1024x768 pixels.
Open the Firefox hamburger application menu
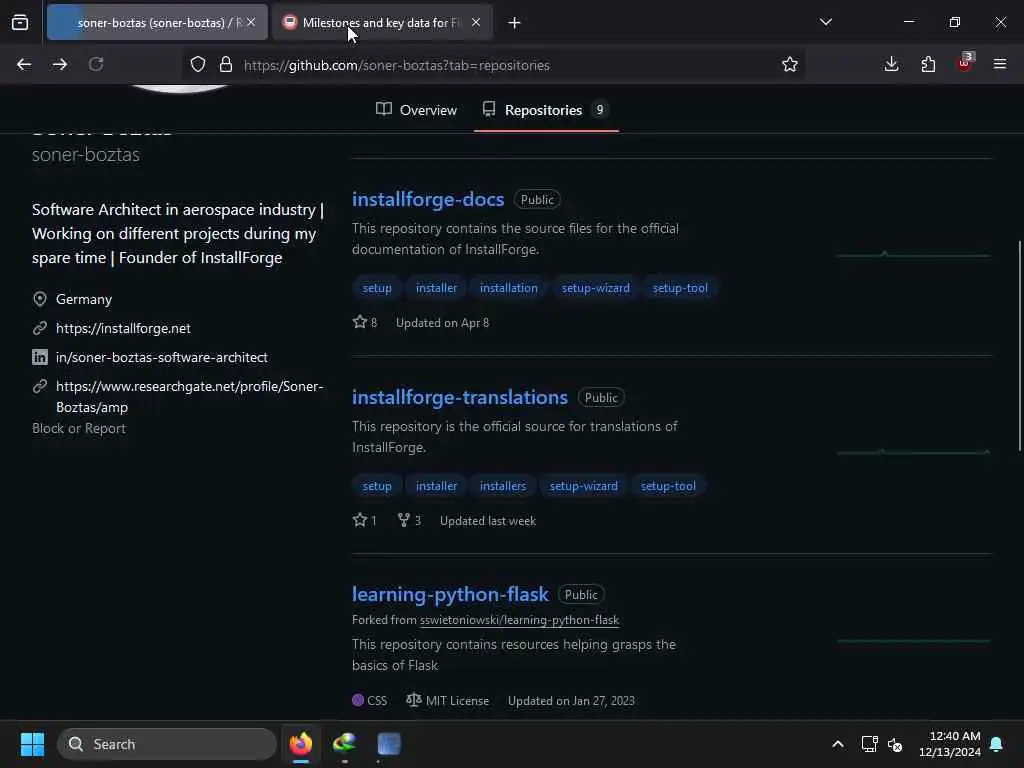pos(1000,64)
